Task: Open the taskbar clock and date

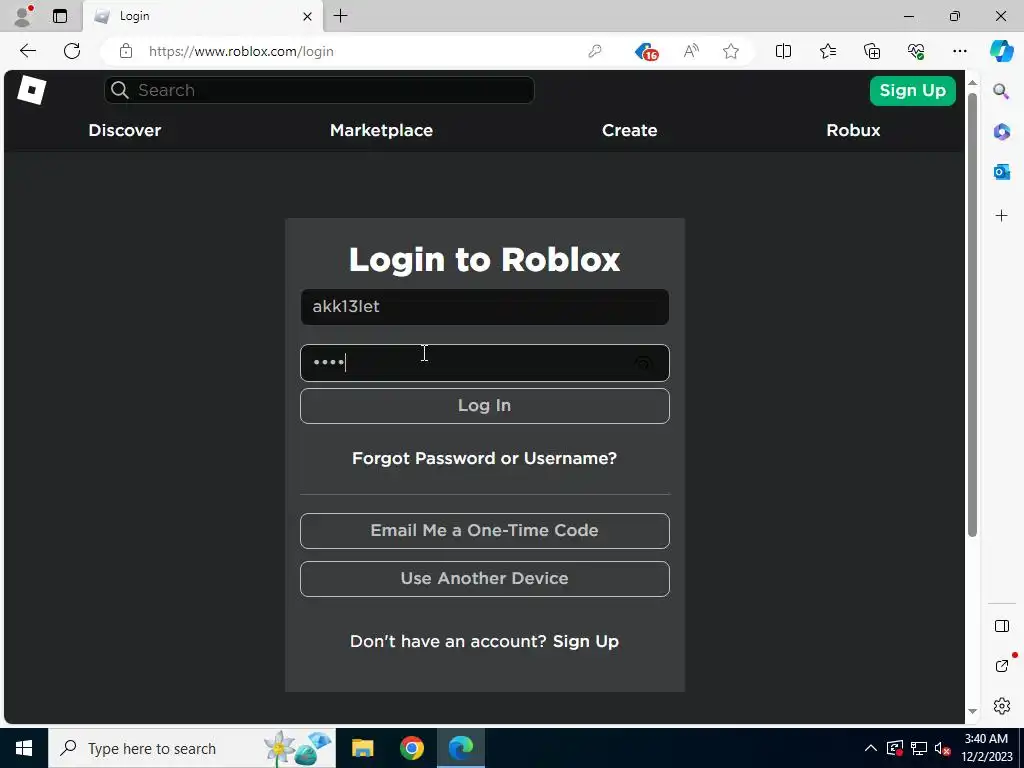Action: click(987, 748)
